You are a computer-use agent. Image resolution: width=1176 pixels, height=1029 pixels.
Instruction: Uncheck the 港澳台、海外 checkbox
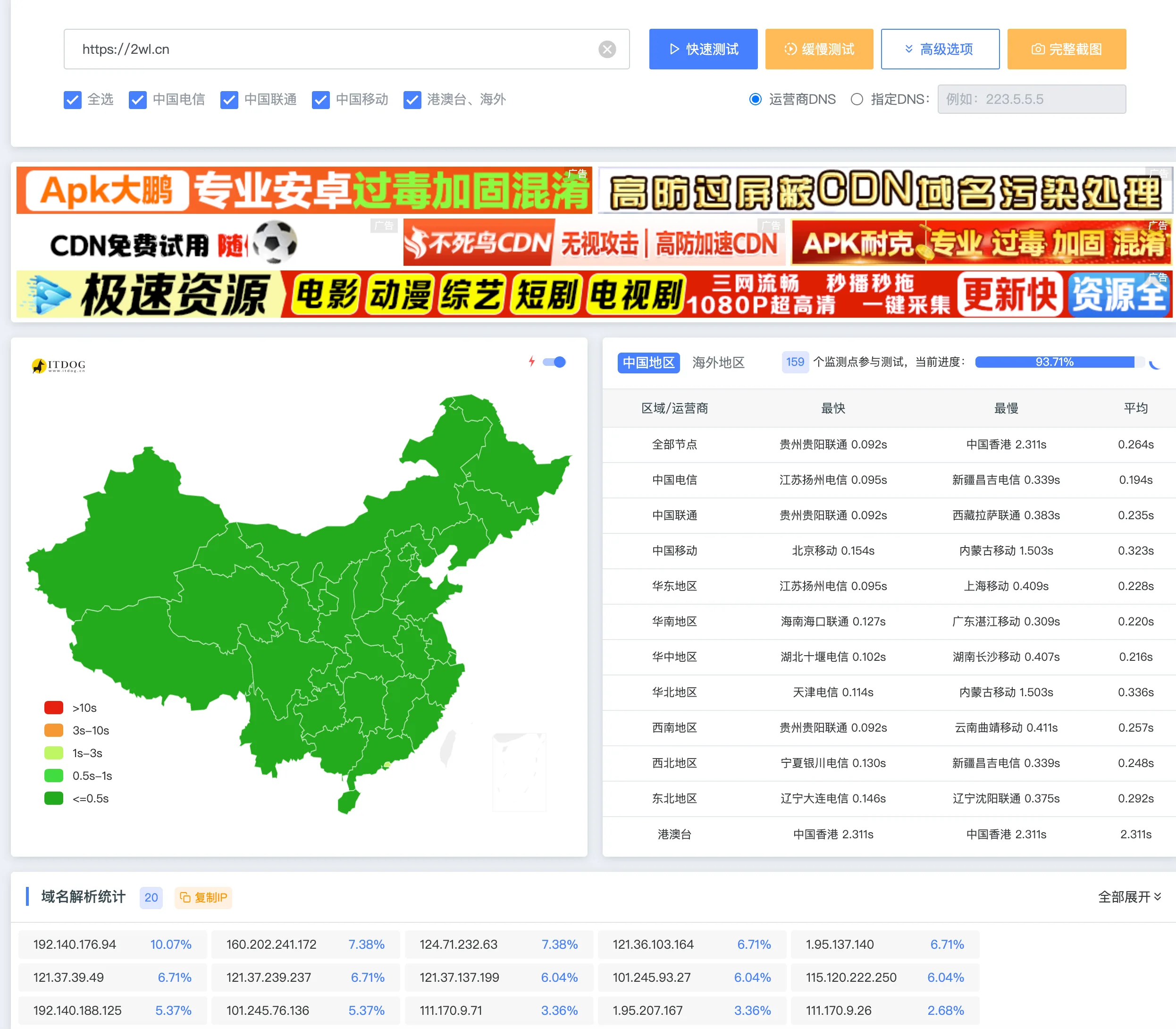[412, 99]
